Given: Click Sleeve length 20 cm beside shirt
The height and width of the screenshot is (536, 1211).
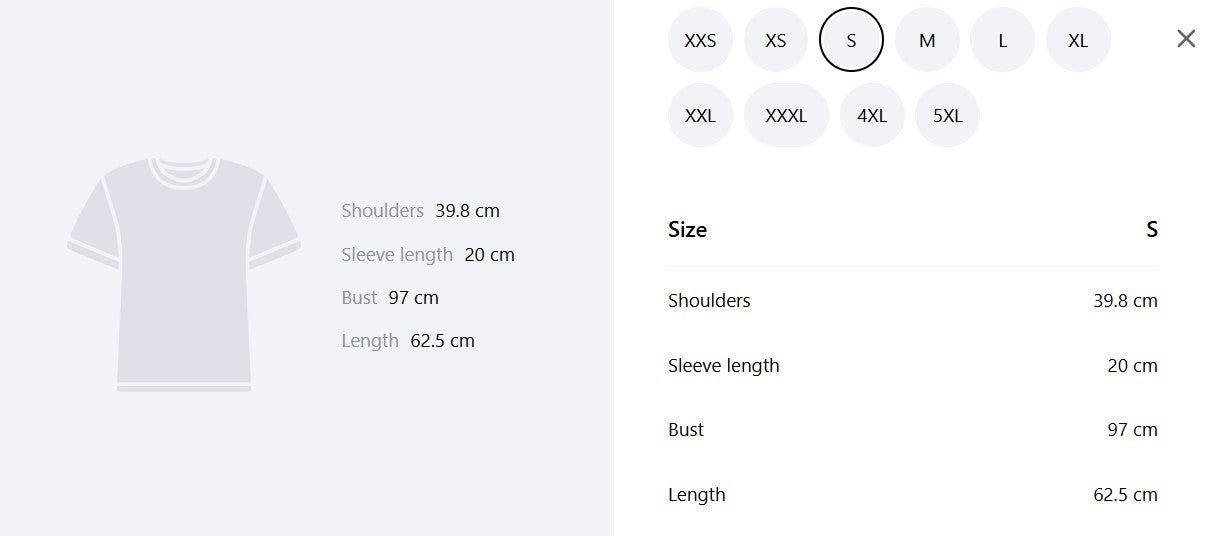Looking at the screenshot, I should coord(428,255).
